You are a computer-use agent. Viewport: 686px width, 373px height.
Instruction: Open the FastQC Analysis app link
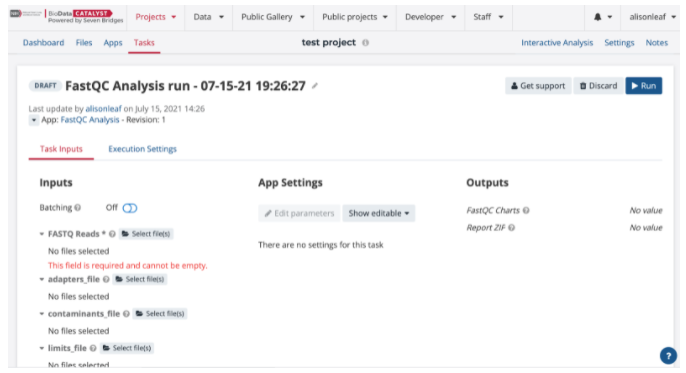point(90,120)
